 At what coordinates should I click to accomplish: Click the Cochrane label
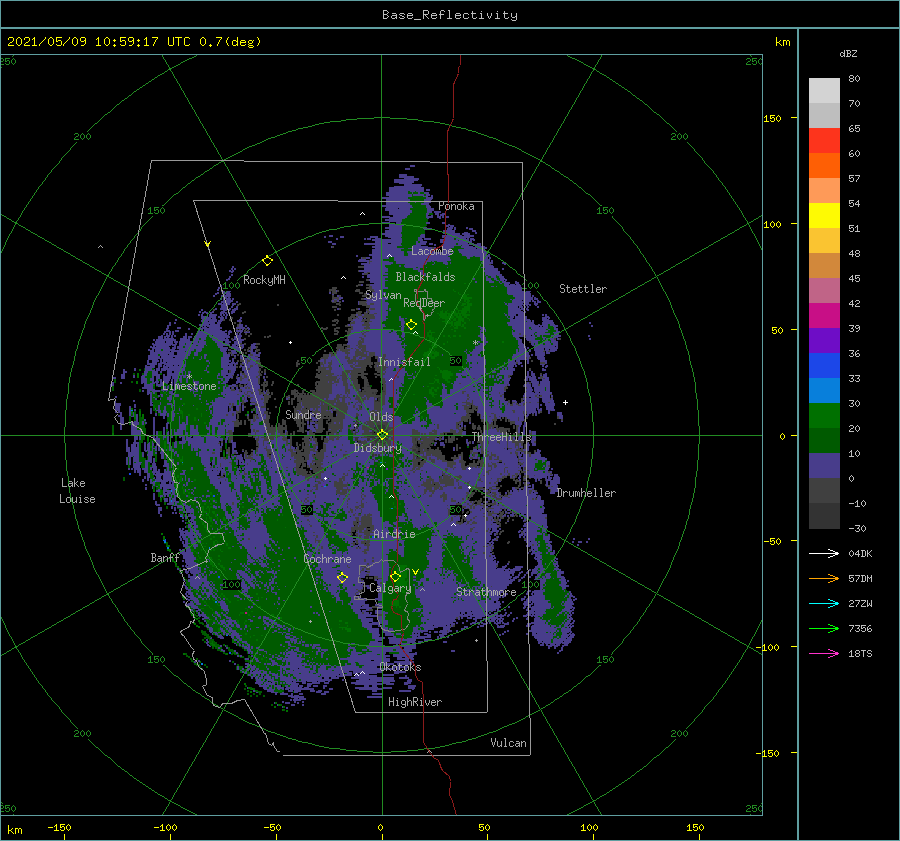pos(327,559)
